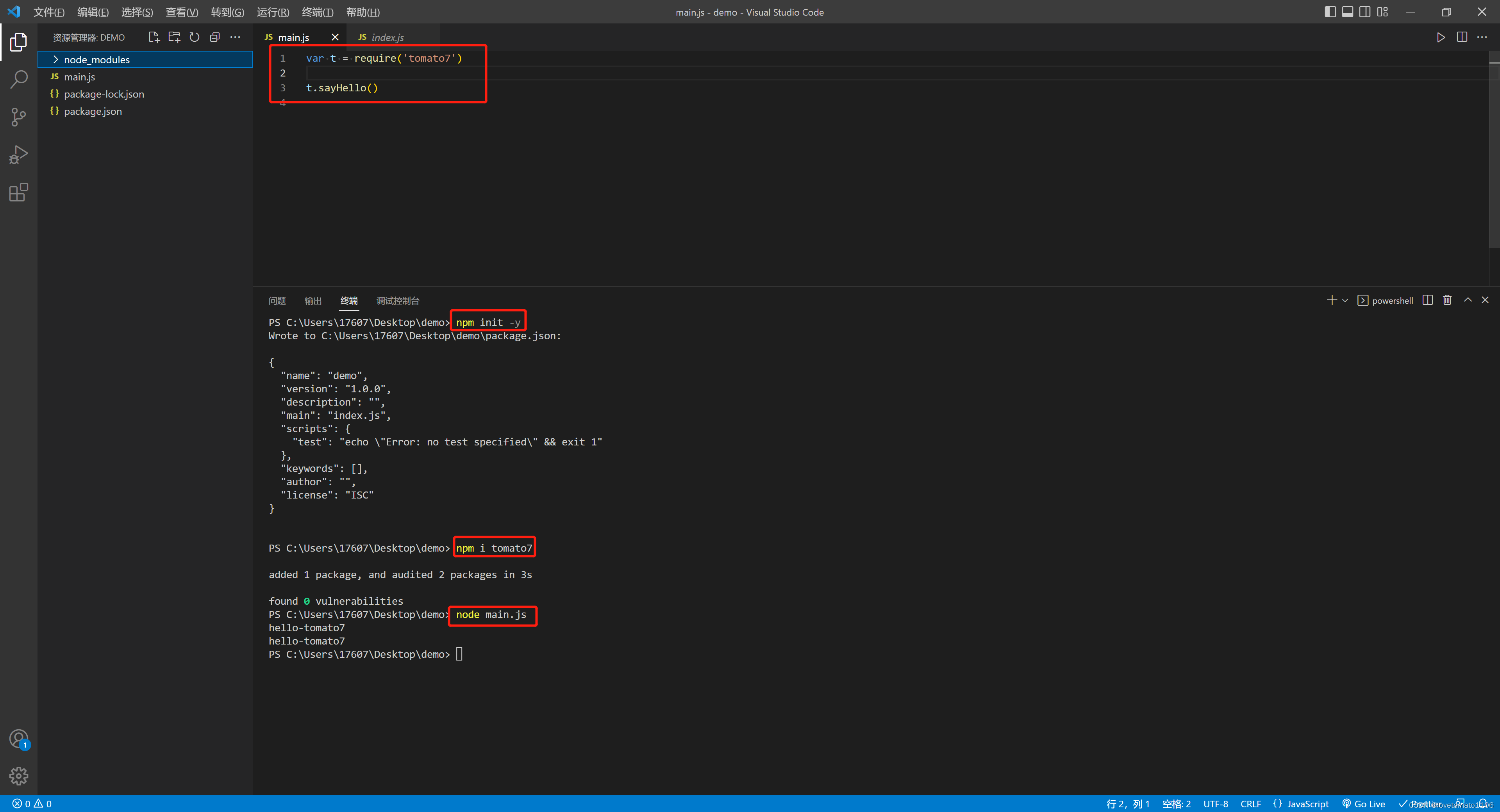The width and height of the screenshot is (1500, 812).
Task: Open the Extensions view
Action: tap(19, 192)
